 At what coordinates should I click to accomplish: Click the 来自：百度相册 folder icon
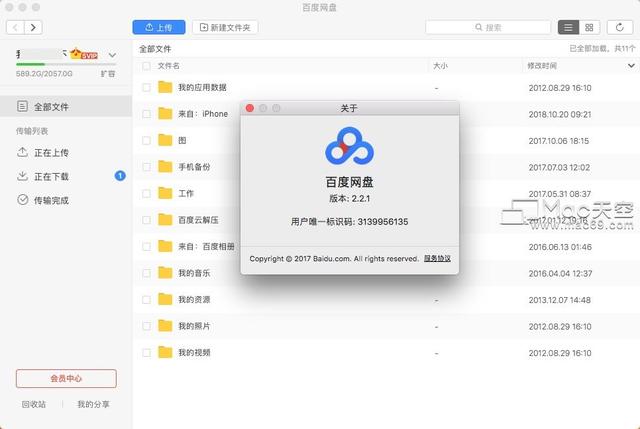[x=165, y=246]
